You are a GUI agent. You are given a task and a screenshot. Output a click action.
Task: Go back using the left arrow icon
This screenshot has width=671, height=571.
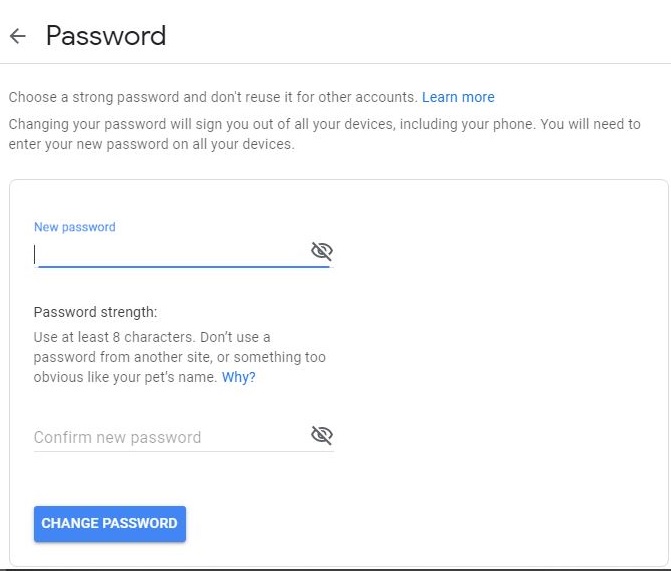18,36
